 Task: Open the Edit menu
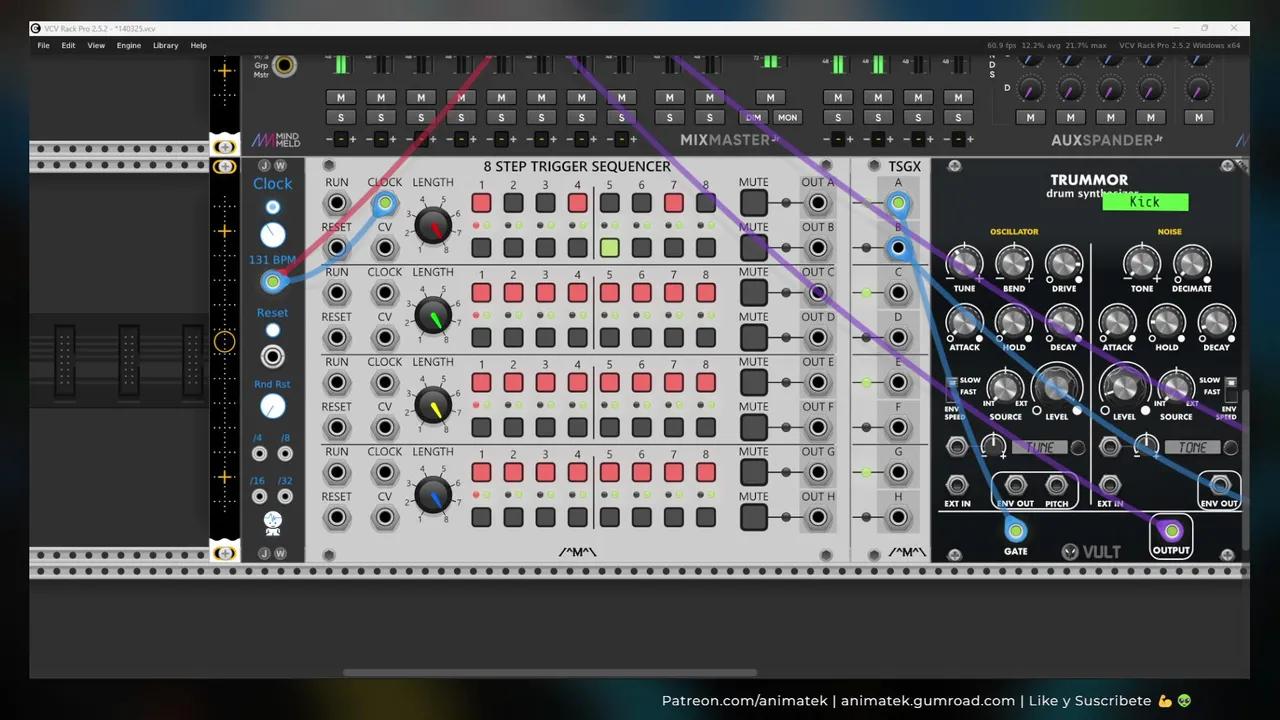tap(68, 45)
